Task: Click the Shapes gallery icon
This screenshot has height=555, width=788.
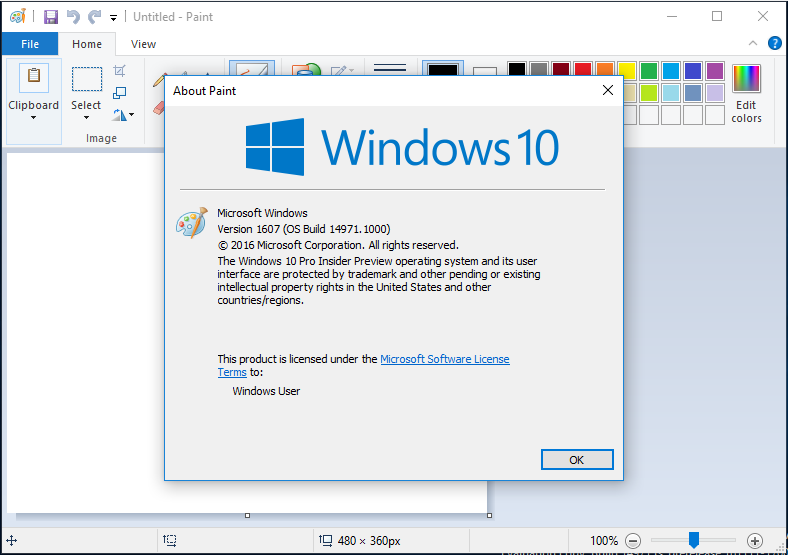Action: [306, 70]
